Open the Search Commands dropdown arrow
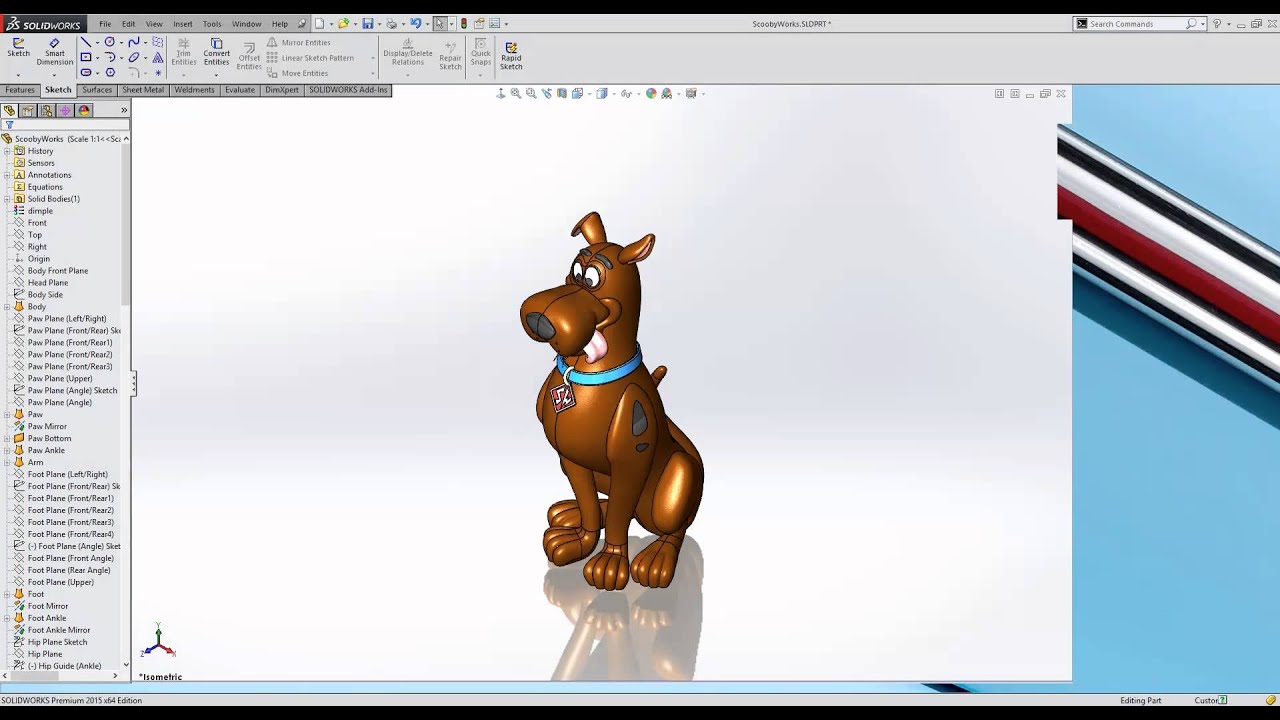 1202,23
